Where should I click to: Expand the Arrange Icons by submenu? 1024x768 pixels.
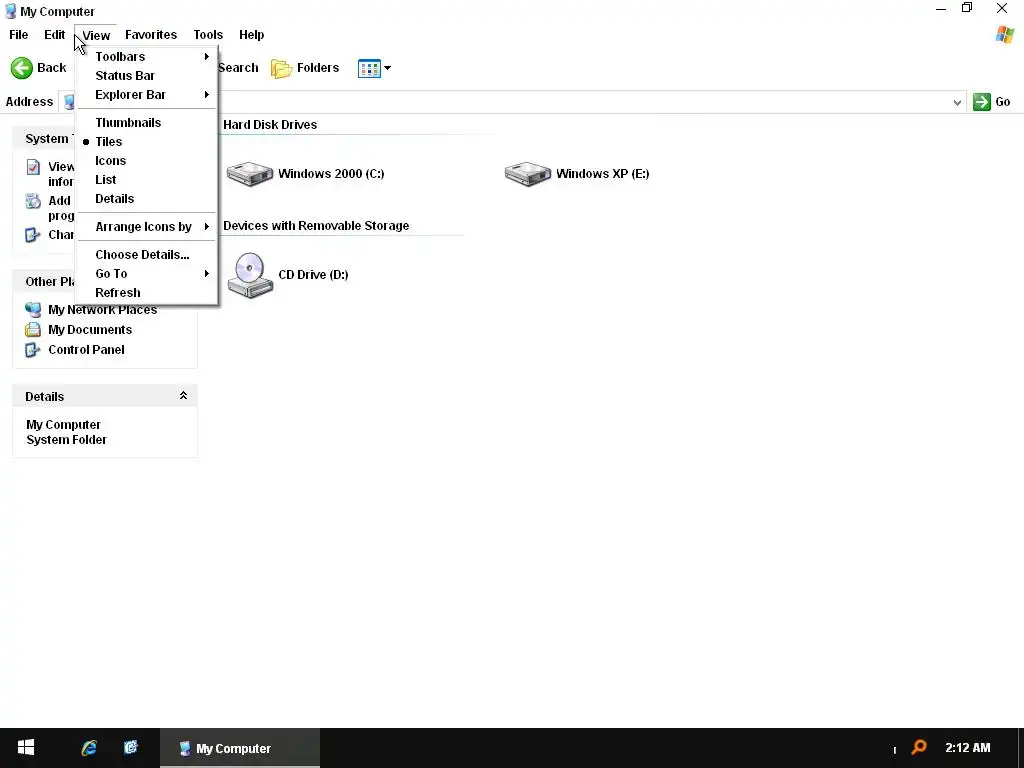point(146,227)
